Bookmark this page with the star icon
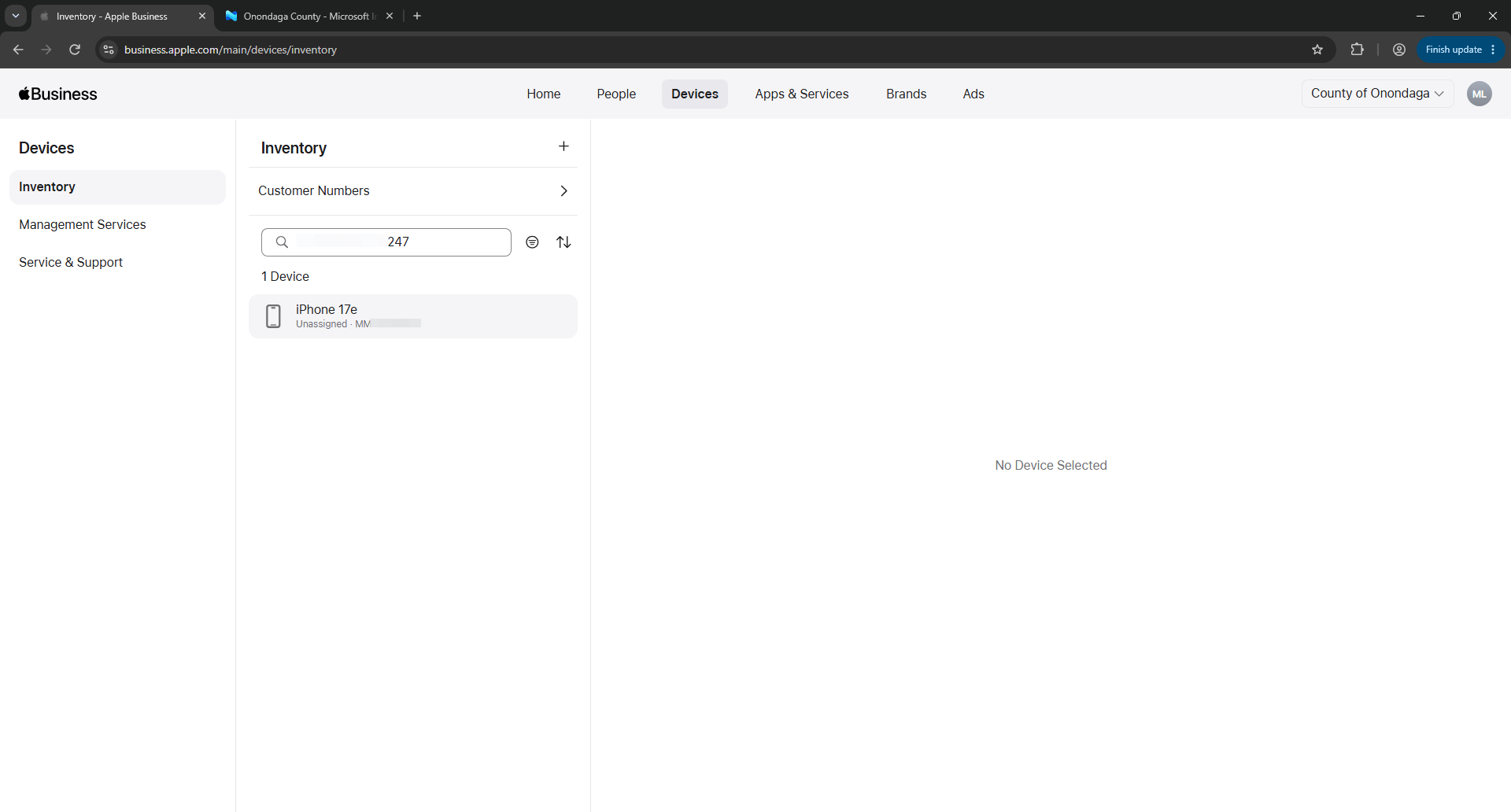 pos(1317,50)
